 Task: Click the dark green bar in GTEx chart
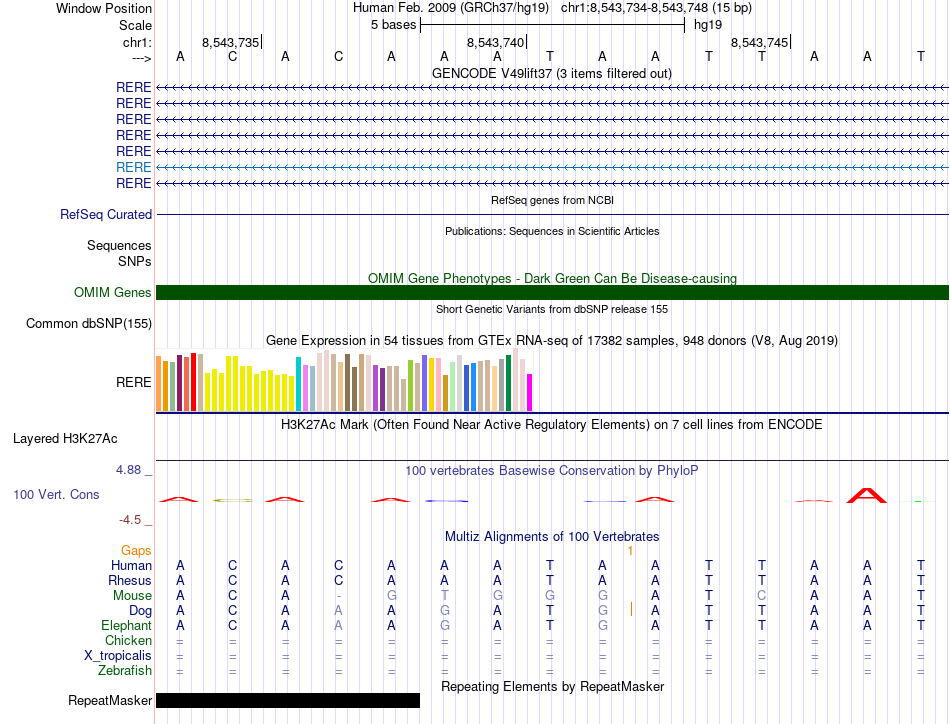click(x=509, y=383)
